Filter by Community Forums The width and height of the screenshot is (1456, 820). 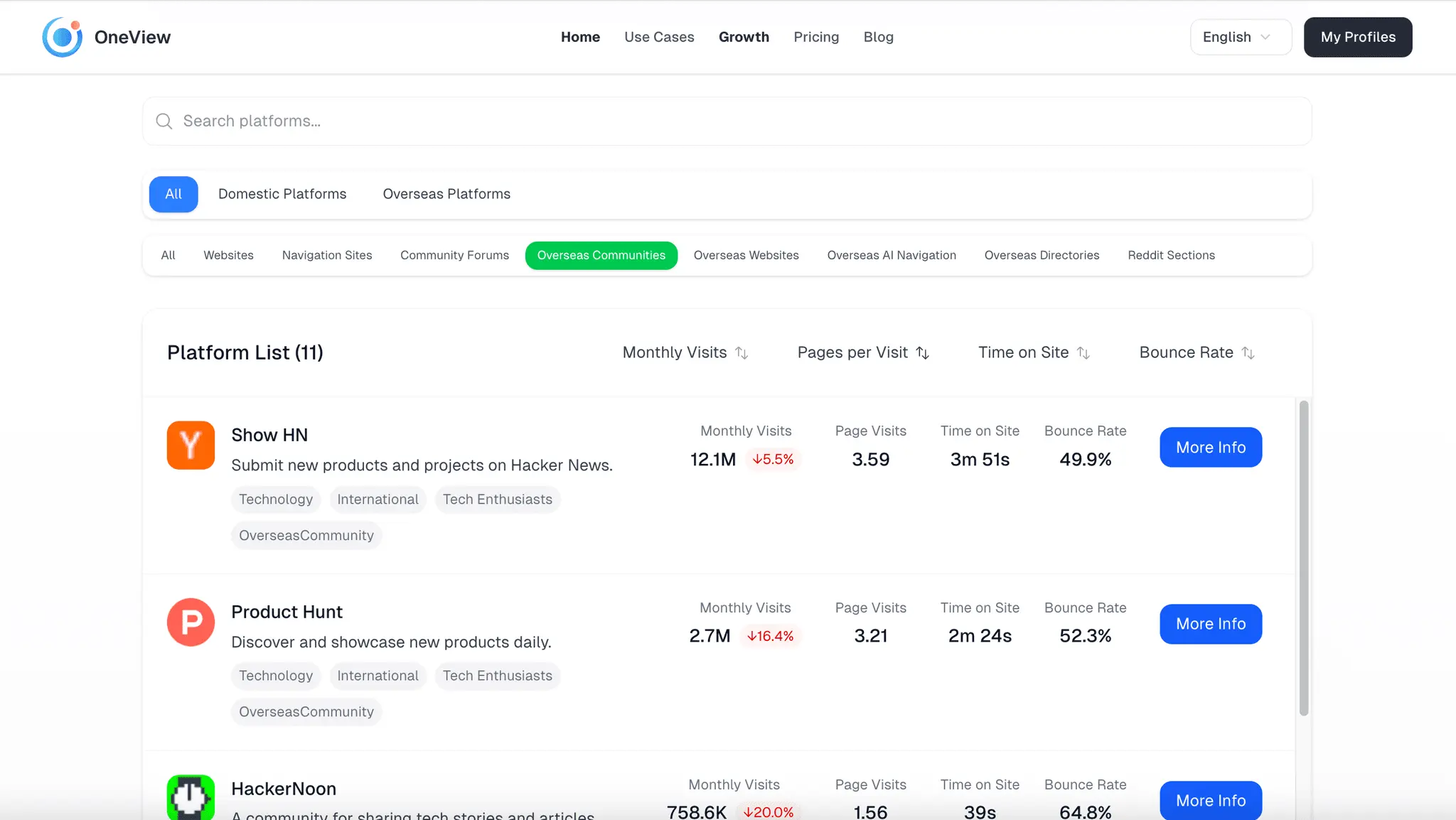tap(454, 255)
